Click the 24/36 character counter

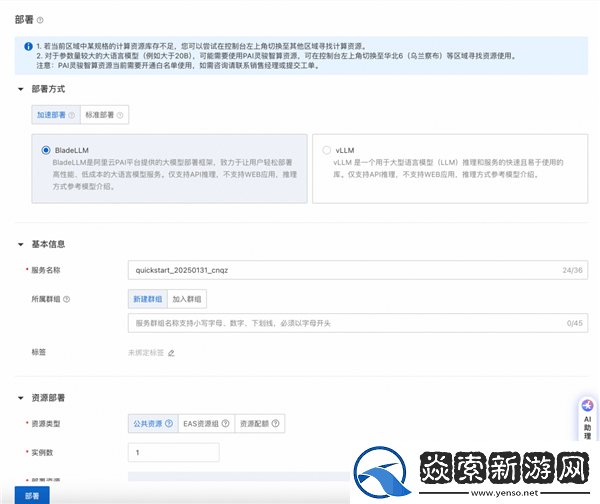click(572, 270)
